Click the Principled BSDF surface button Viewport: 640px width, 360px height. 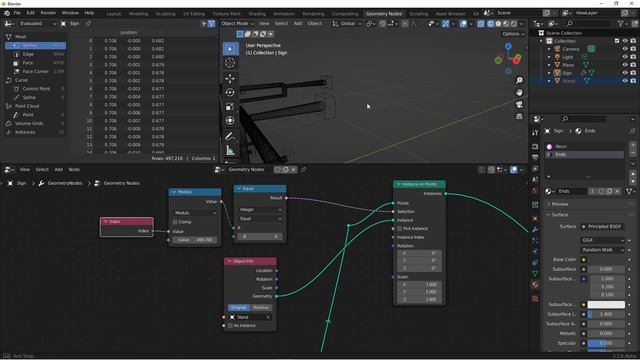click(602, 227)
